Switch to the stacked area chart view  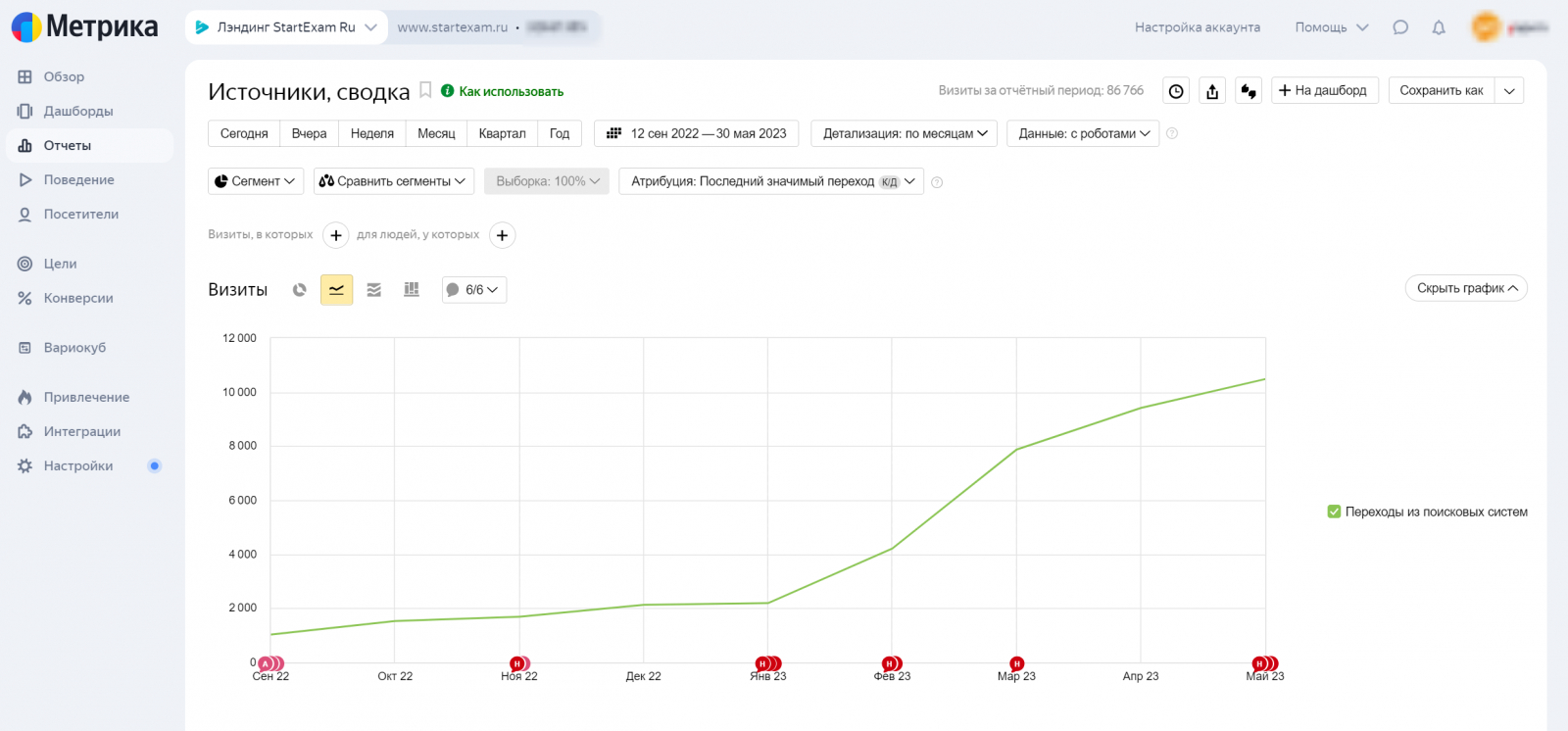point(374,290)
